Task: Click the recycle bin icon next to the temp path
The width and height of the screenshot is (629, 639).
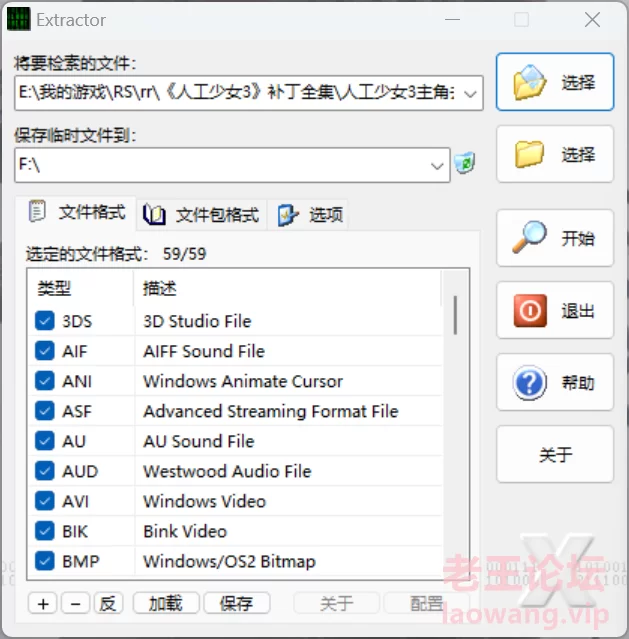Action: (x=465, y=163)
